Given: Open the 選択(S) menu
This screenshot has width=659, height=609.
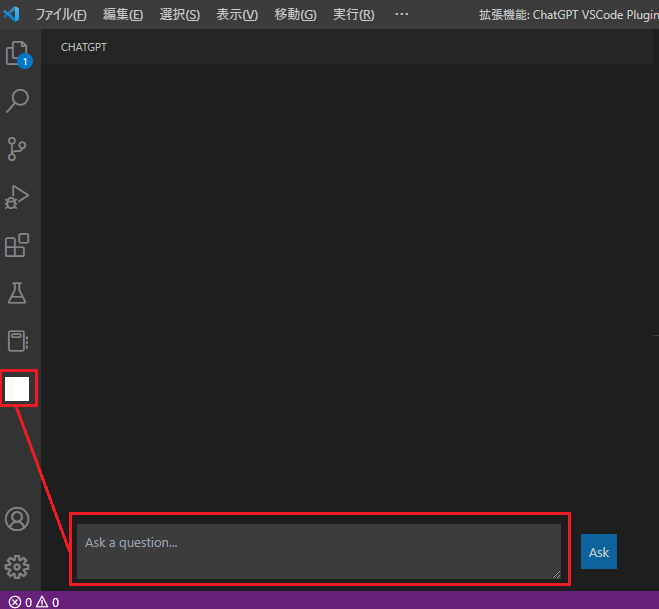Looking at the screenshot, I should click(x=179, y=15).
